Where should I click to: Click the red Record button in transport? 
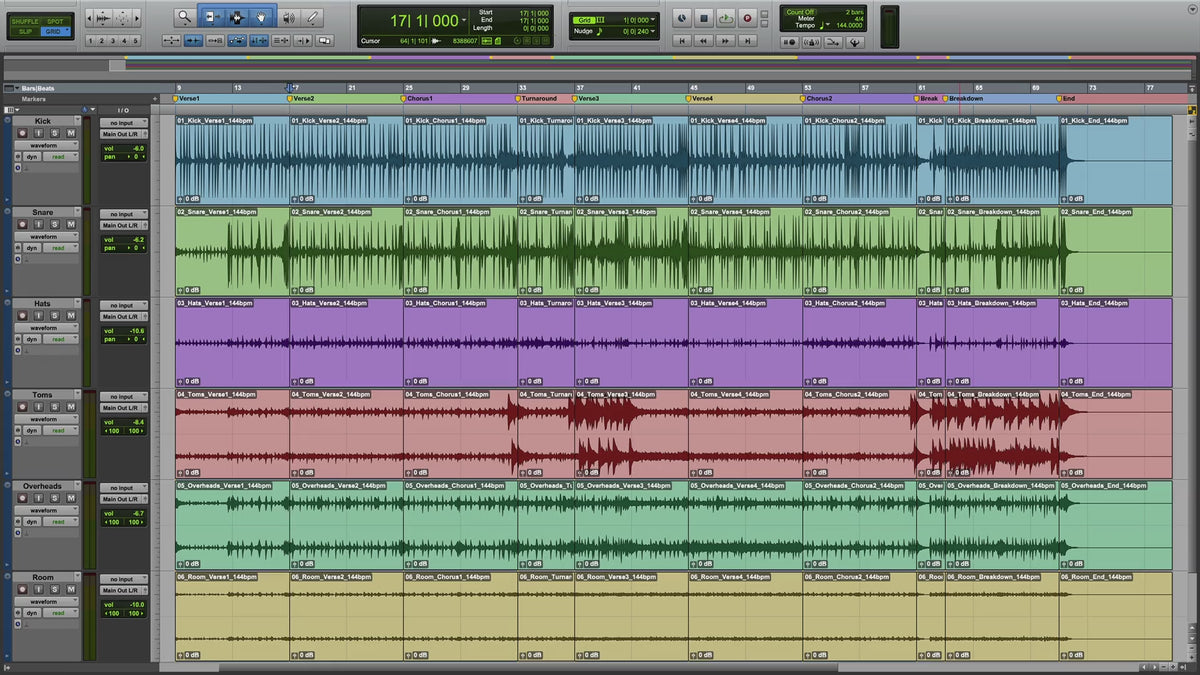748,18
